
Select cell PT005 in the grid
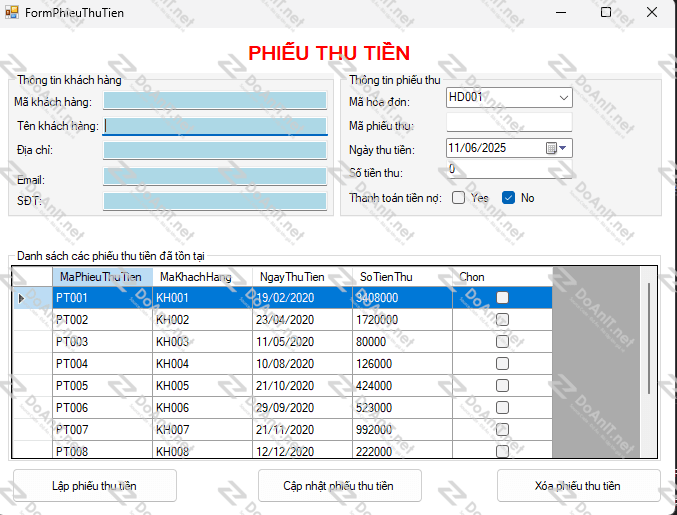pos(102,385)
